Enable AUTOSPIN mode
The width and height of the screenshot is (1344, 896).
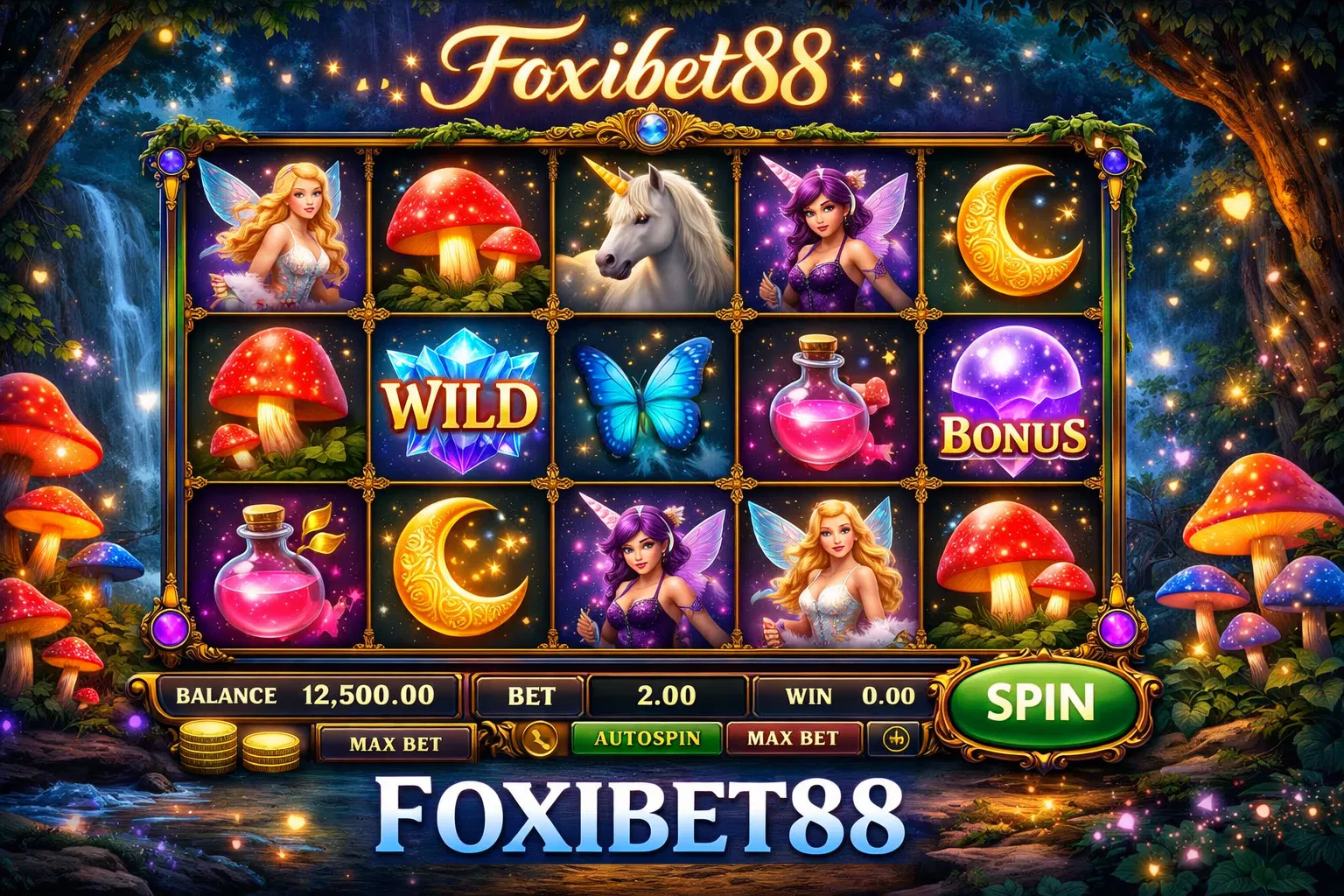tap(647, 738)
